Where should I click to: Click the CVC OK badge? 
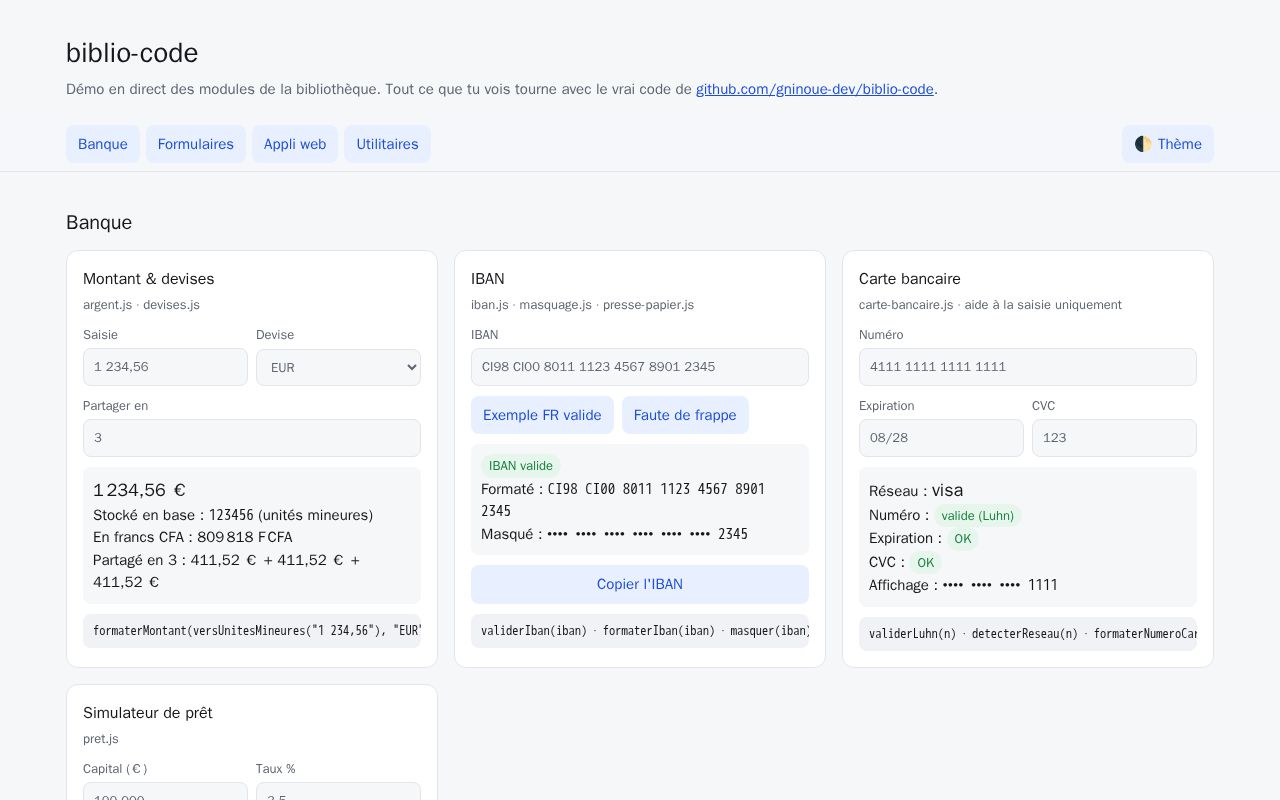926,563
